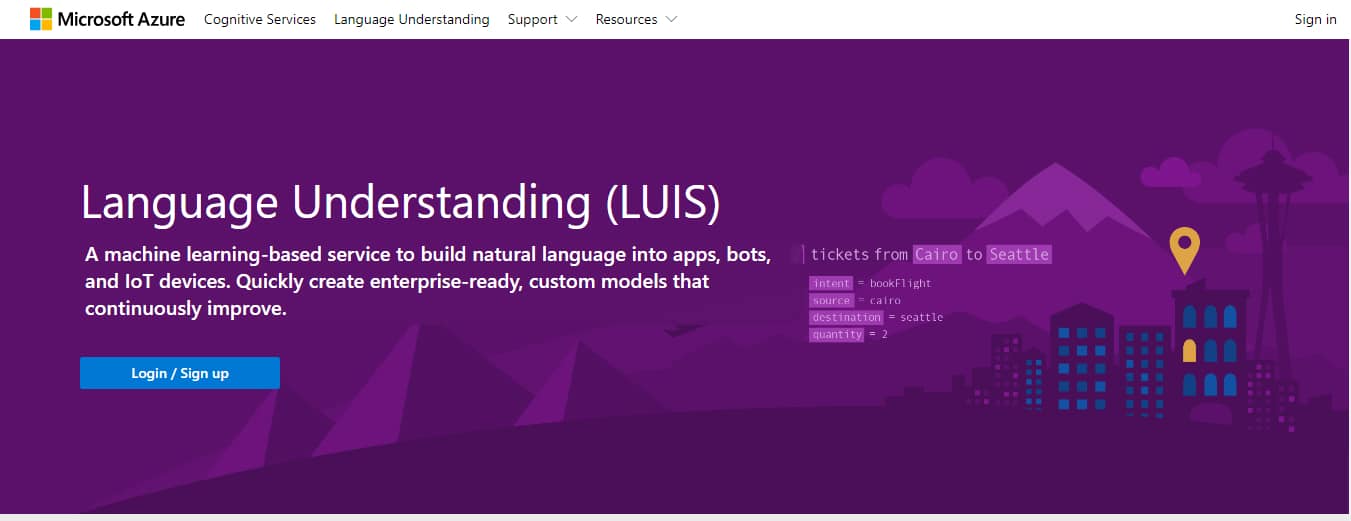Viewport: 1351px width, 521px height.
Task: Click the intent label in the example
Action: 831,283
